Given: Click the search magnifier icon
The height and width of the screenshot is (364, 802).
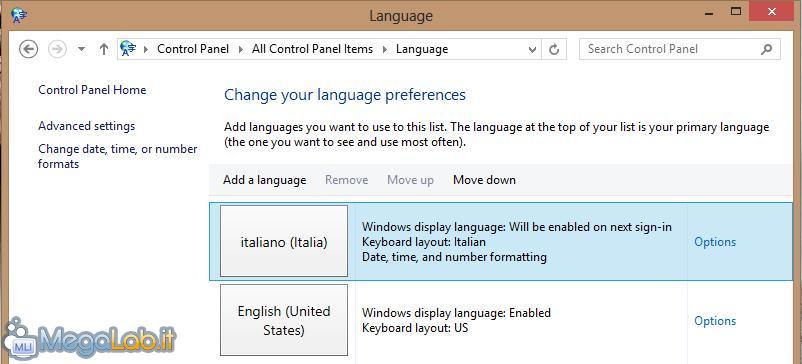Looking at the screenshot, I should [x=766, y=49].
